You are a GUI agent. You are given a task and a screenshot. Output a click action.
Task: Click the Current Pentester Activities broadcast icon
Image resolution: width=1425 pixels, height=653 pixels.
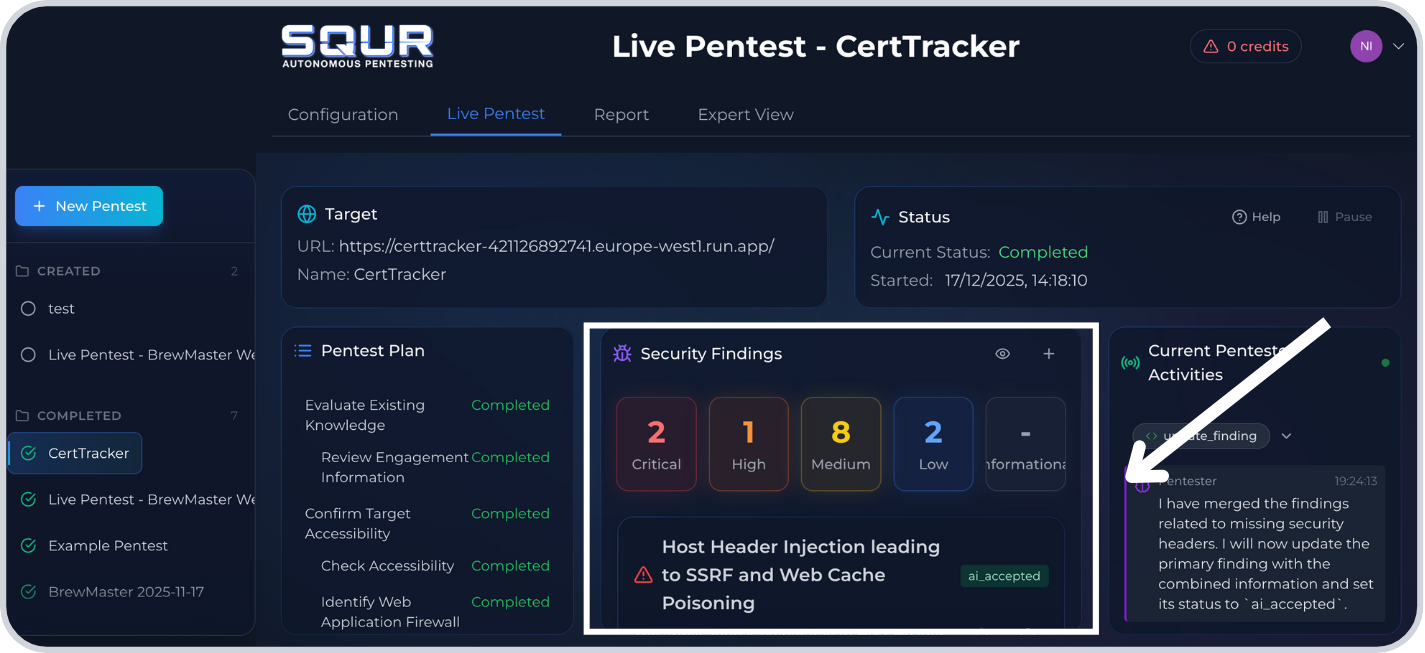(1130, 362)
